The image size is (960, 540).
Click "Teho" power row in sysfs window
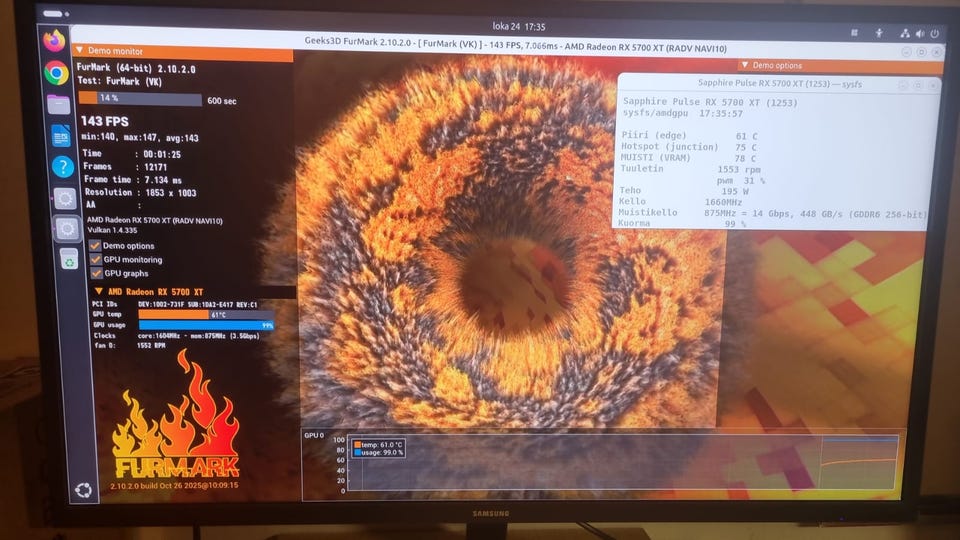(684, 190)
